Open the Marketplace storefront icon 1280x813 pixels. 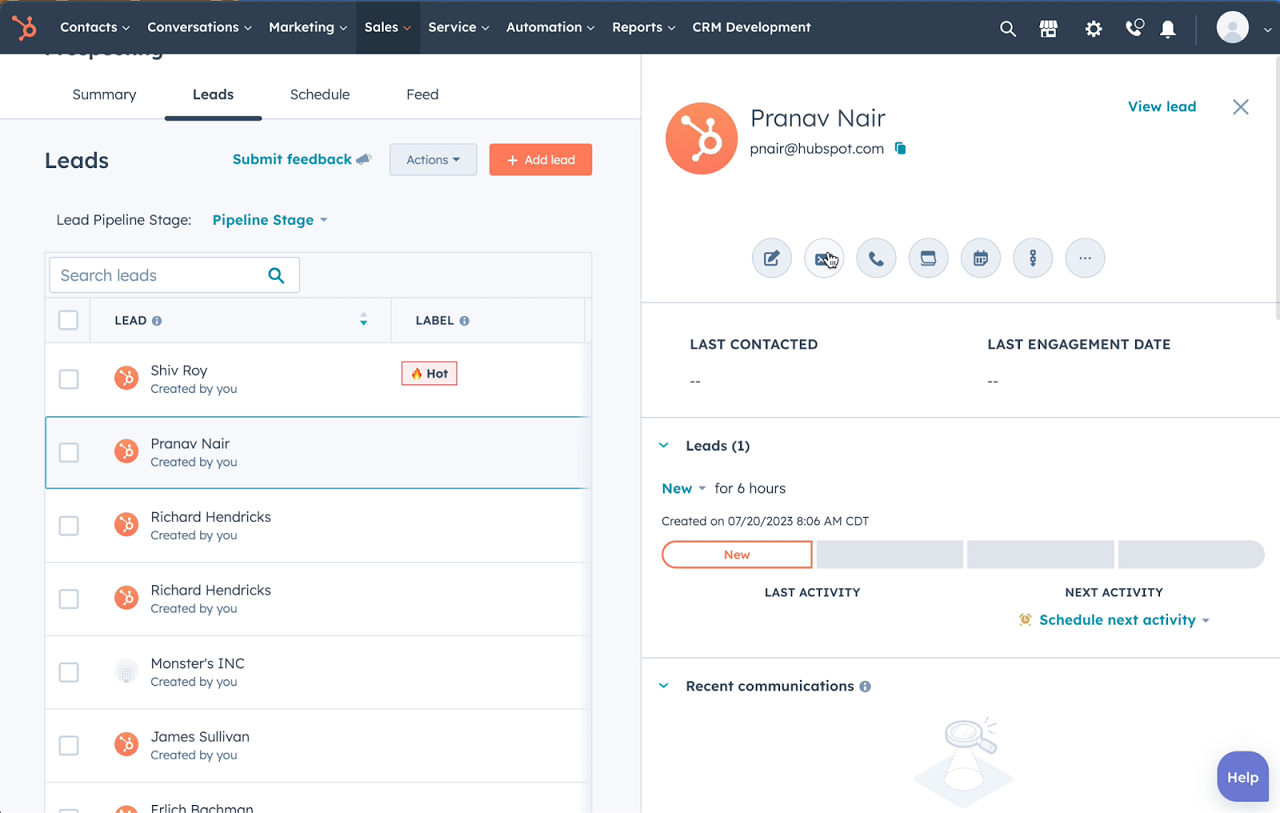pyautogui.click(x=1049, y=29)
